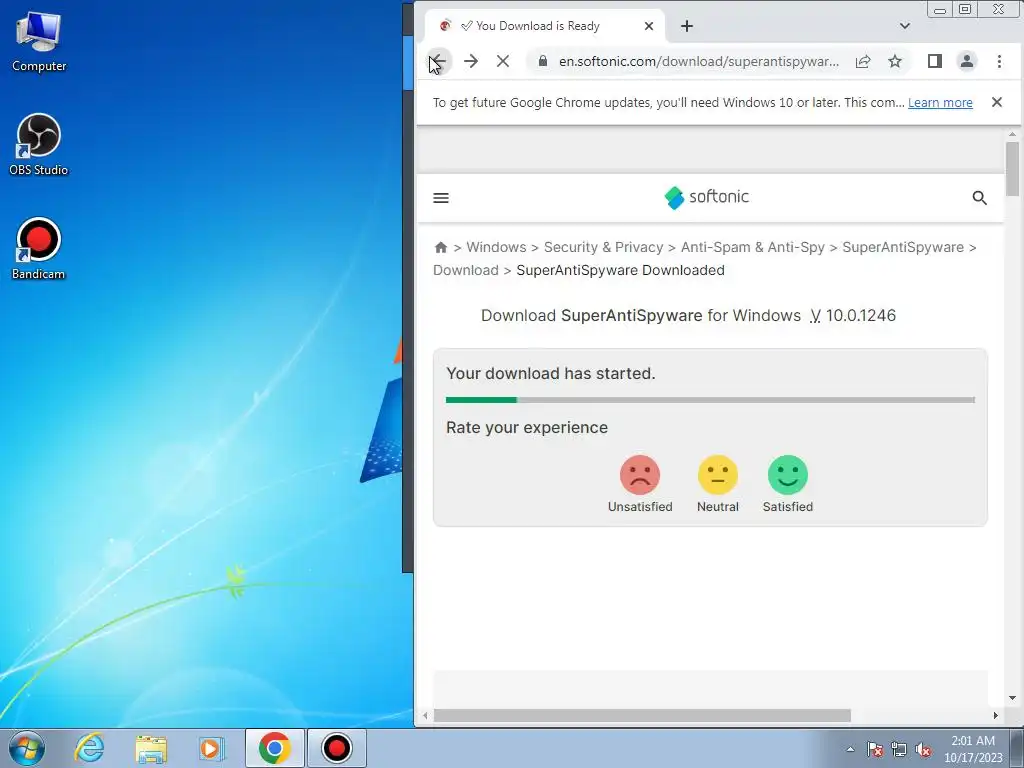Image resolution: width=1024 pixels, height=768 pixels.
Task: Launch Internet Explorer from the taskbar
Action: point(89,748)
